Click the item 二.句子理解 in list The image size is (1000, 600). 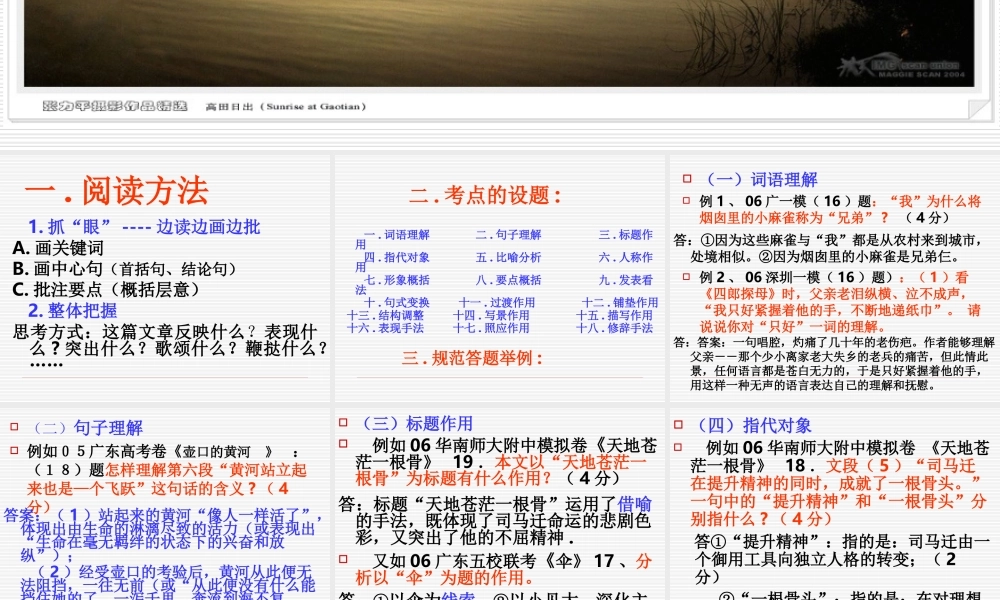tap(508, 235)
